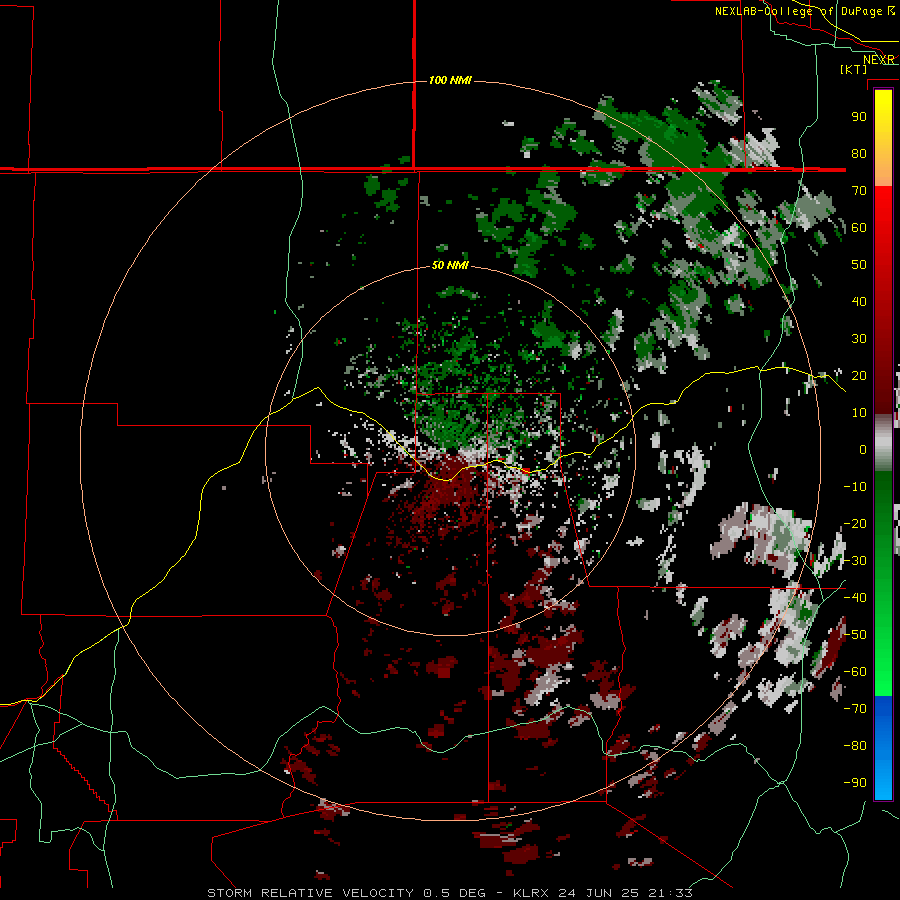Click the 70 value on the velocity scale
Viewport: 900px width, 900px height.
(x=859, y=191)
